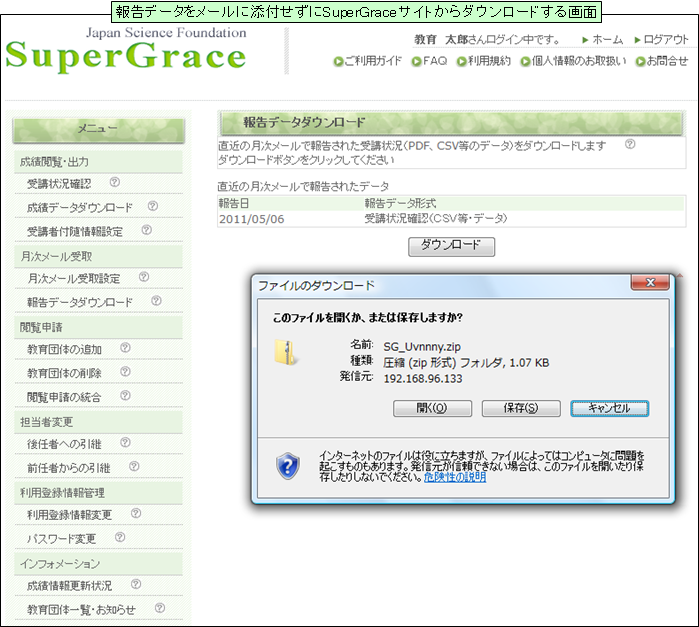Close the ファイルのダウンロード dialog

pyautogui.click(x=650, y=282)
